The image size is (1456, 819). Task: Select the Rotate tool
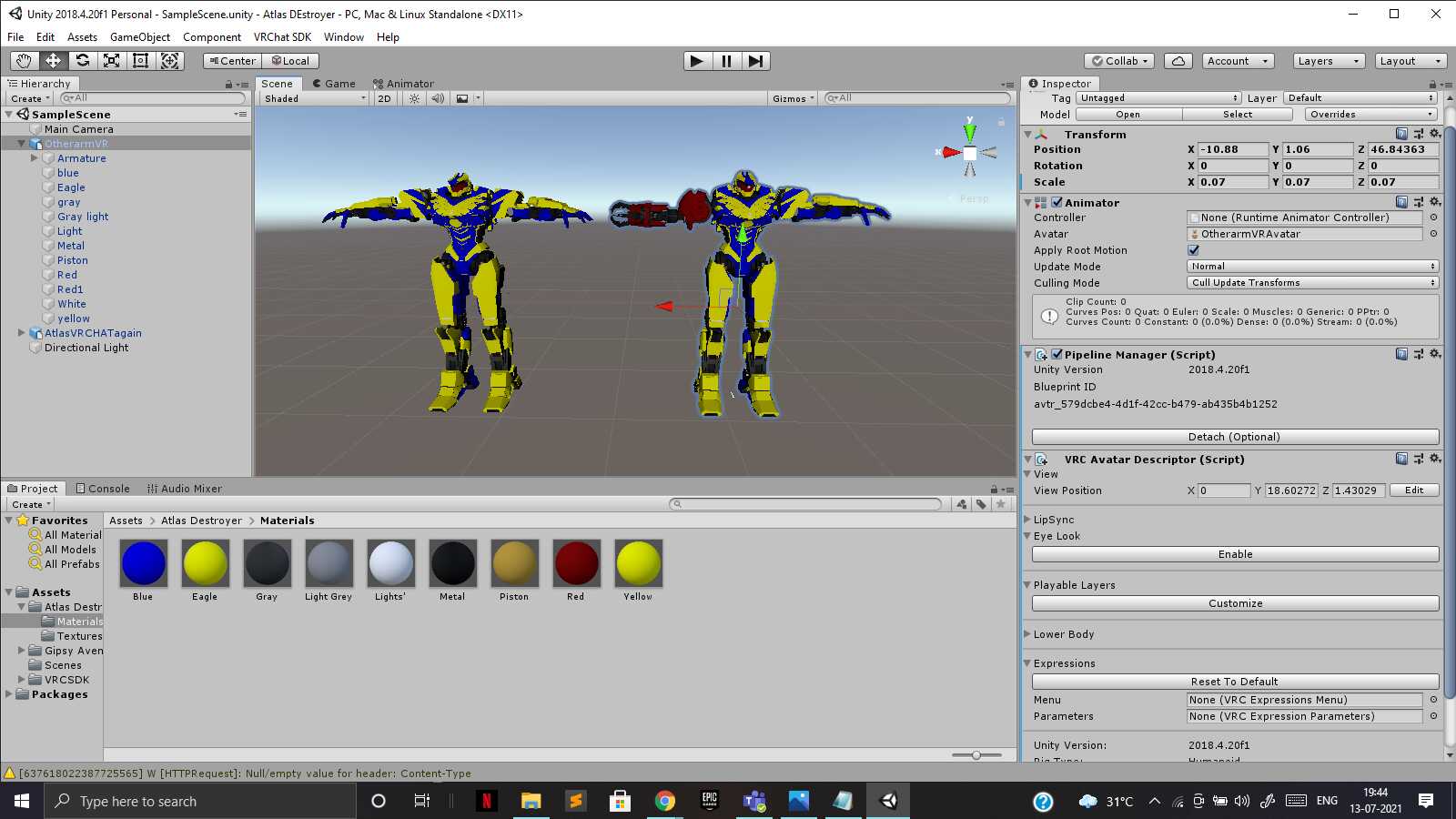coord(83,61)
